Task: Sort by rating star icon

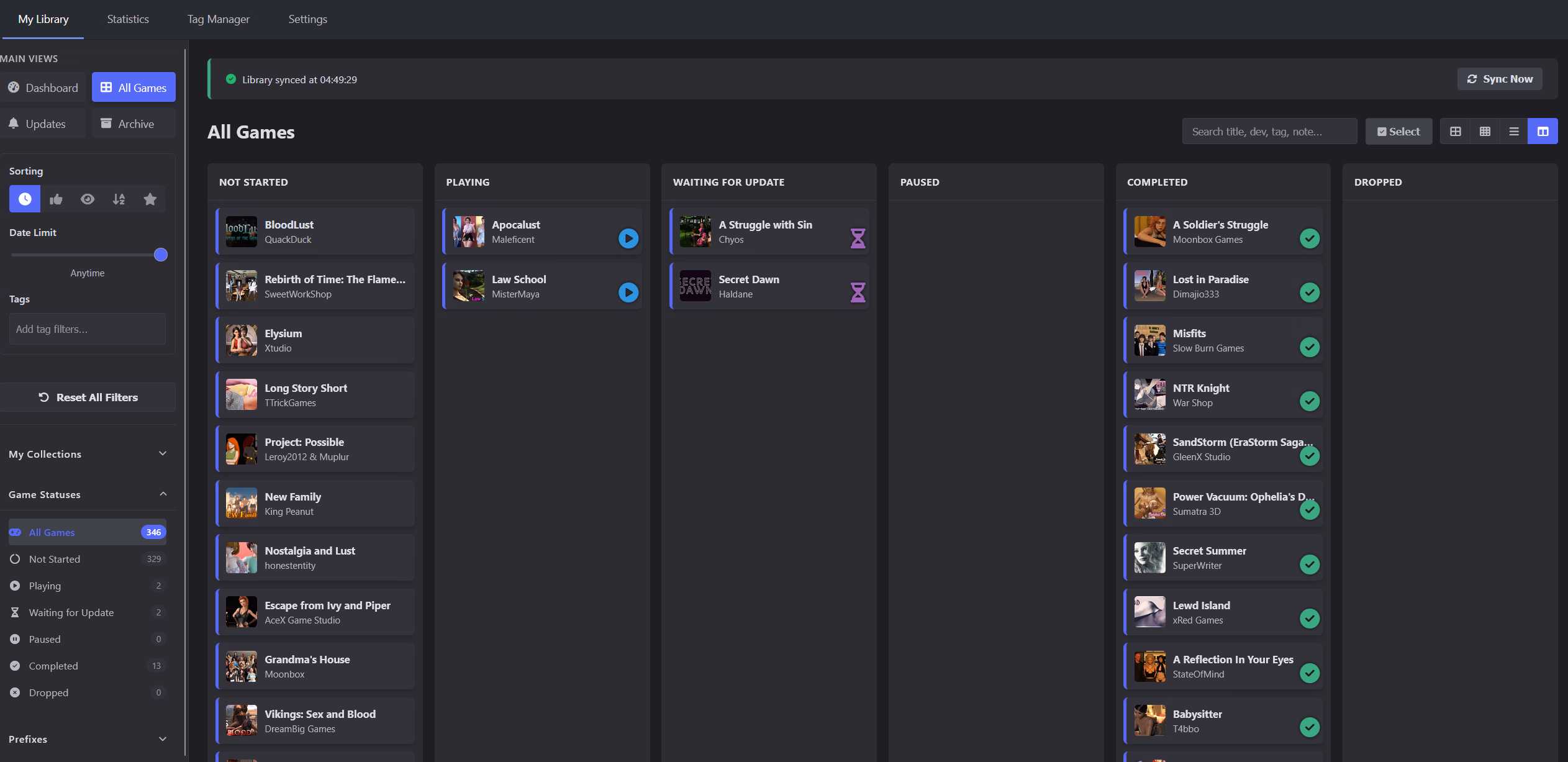Action: tap(150, 199)
